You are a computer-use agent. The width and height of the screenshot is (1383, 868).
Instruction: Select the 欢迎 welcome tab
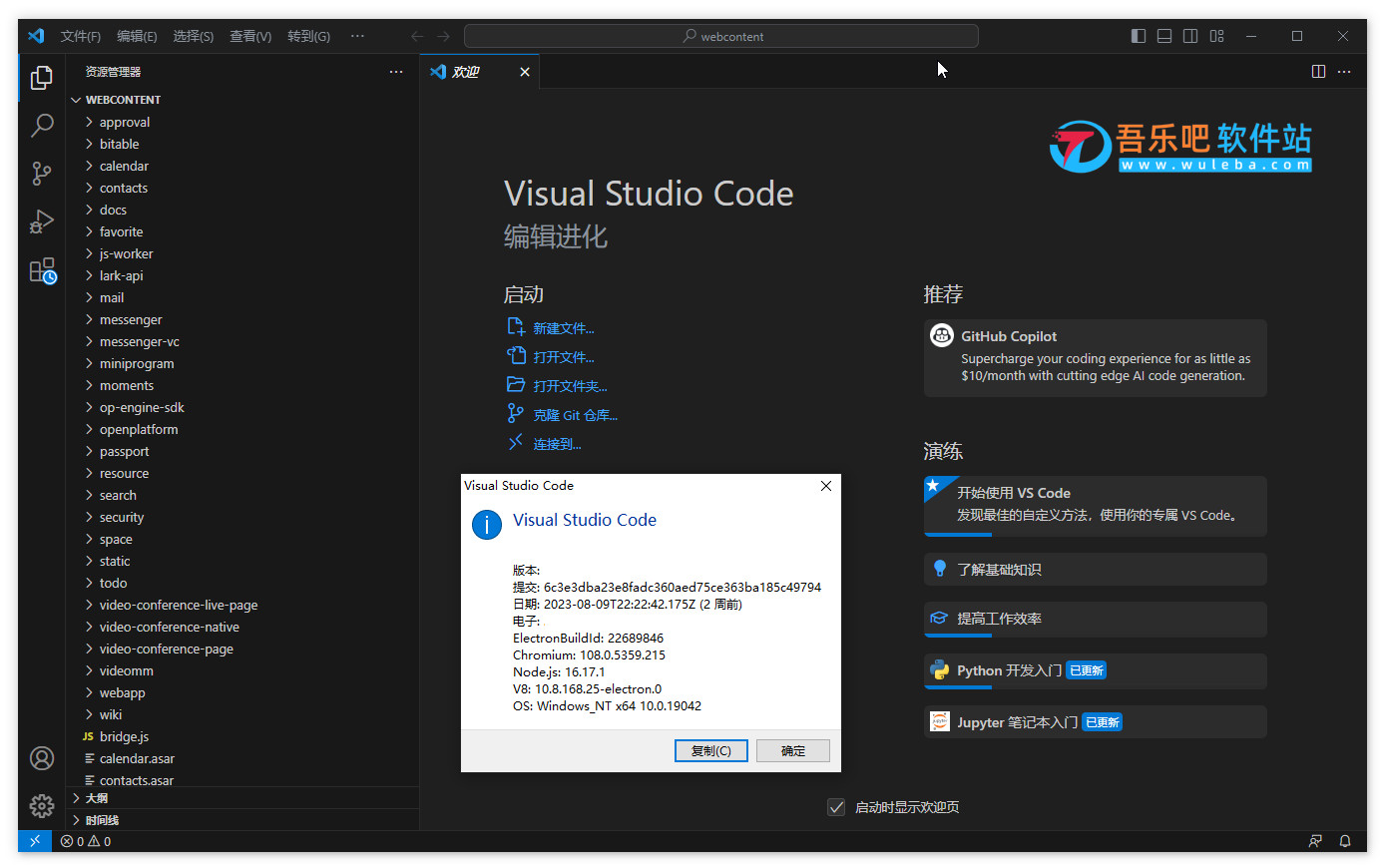tap(480, 72)
